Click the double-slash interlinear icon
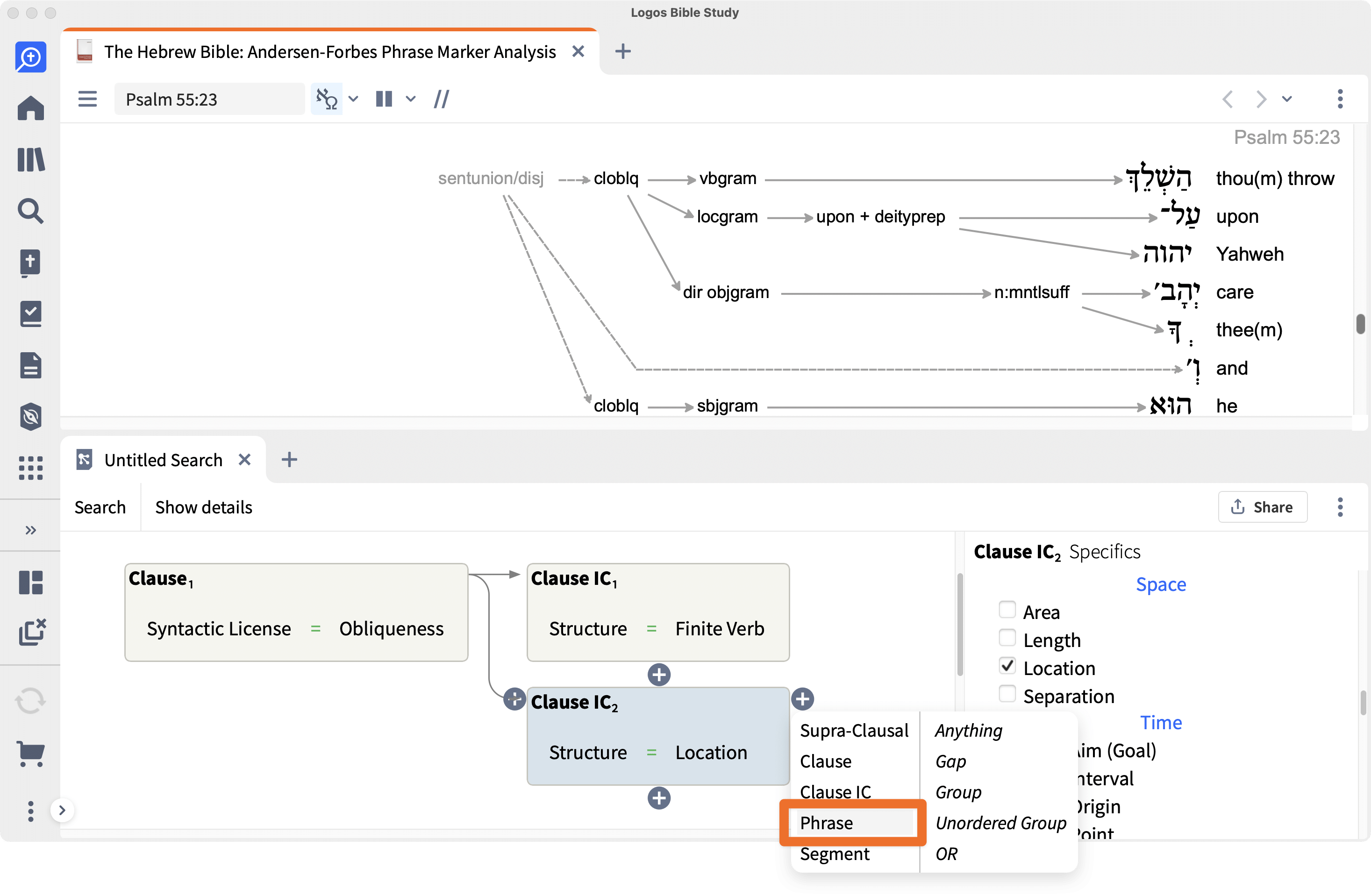 pyautogui.click(x=441, y=99)
